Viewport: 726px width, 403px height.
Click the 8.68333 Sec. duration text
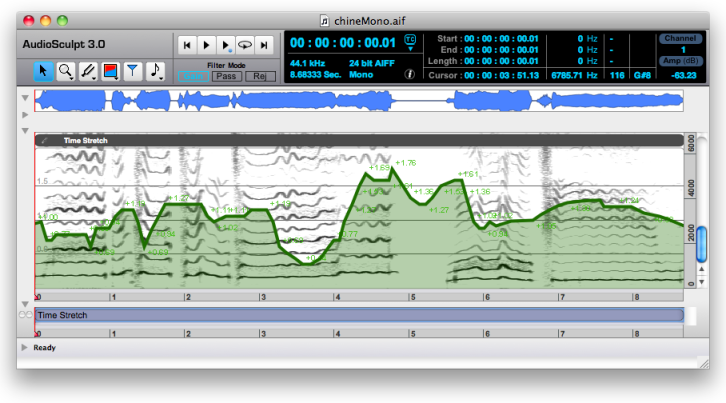315,75
